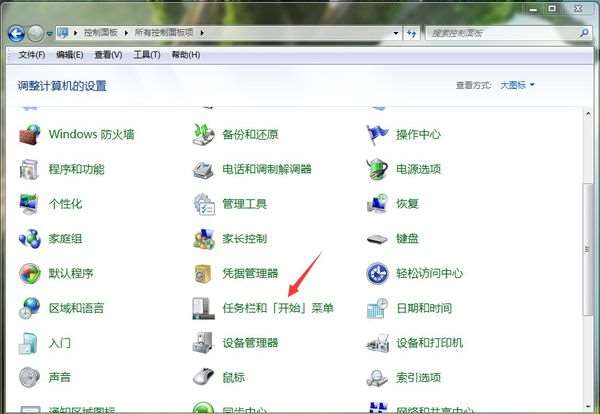Open the 文件(F) menu
The image size is (600, 414).
click(32, 55)
